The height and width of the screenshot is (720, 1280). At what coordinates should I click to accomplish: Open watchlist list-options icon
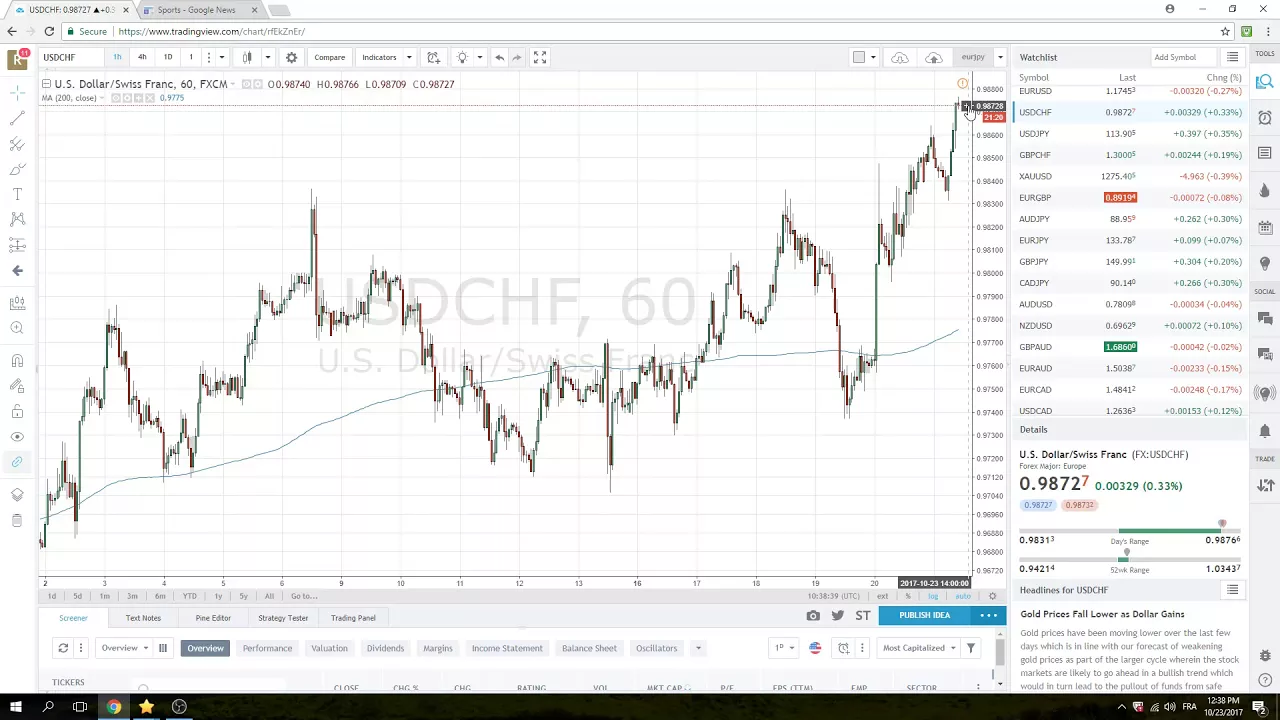coord(1232,57)
